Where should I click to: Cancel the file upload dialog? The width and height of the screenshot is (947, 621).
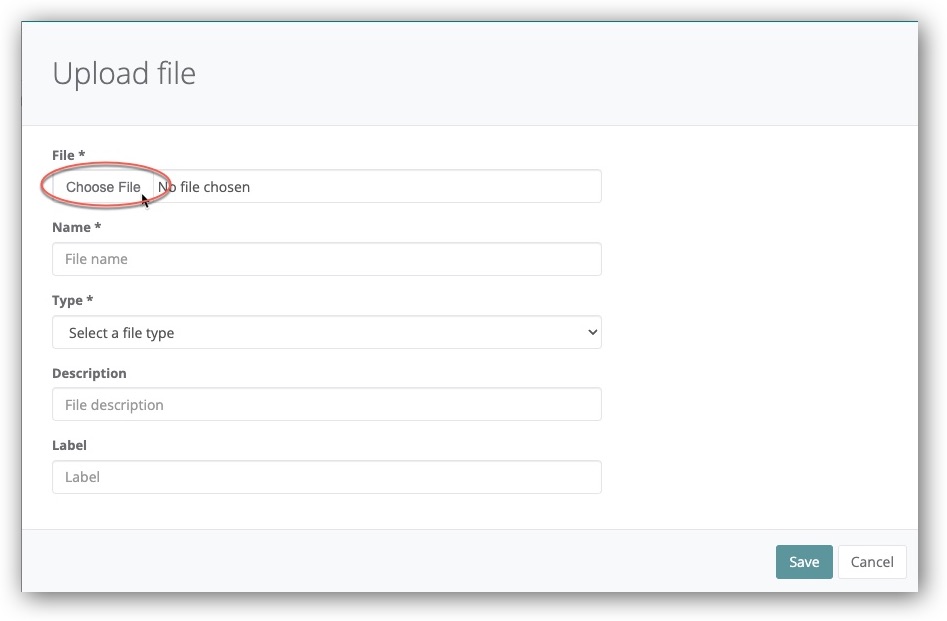tap(871, 562)
